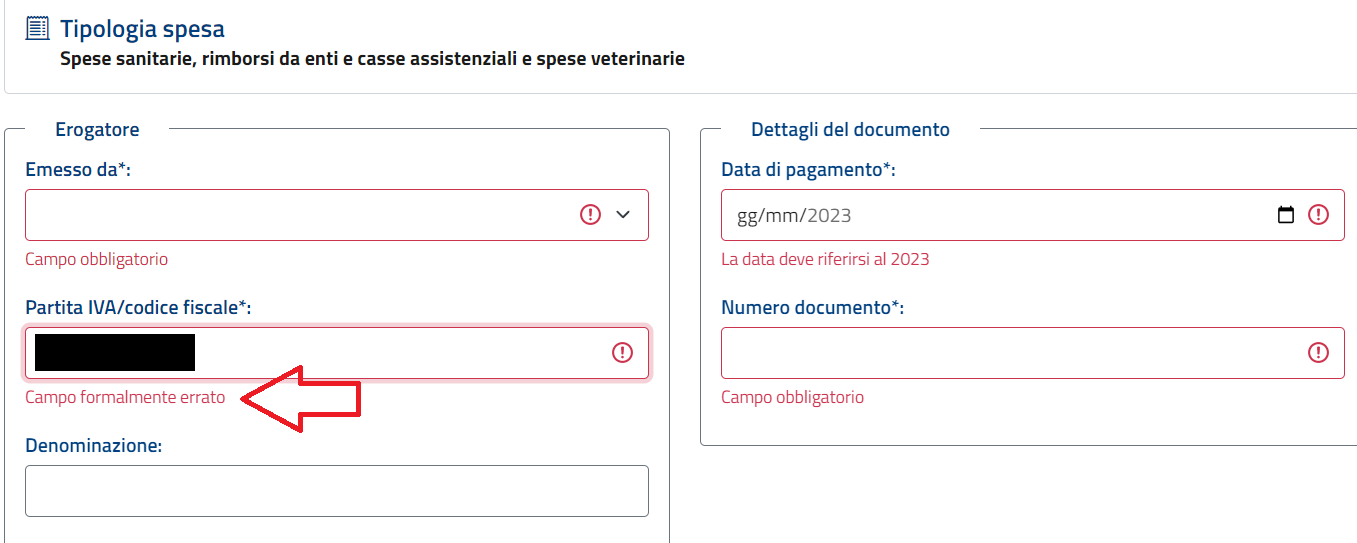Focus the Partita IVA/codice fiscale input
The height and width of the screenshot is (543, 1357).
point(337,353)
